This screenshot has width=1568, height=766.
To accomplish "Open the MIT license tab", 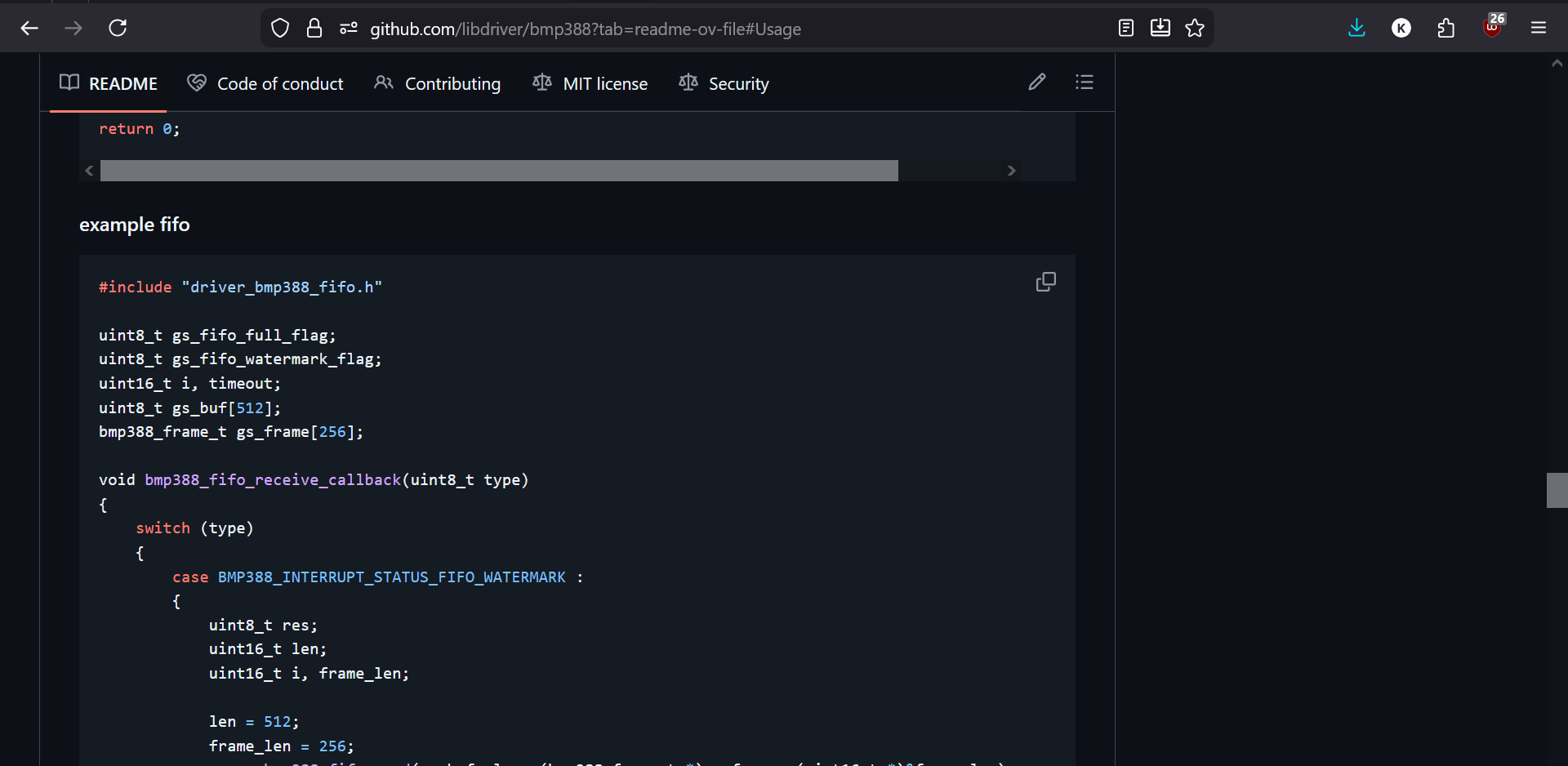I will tap(590, 83).
